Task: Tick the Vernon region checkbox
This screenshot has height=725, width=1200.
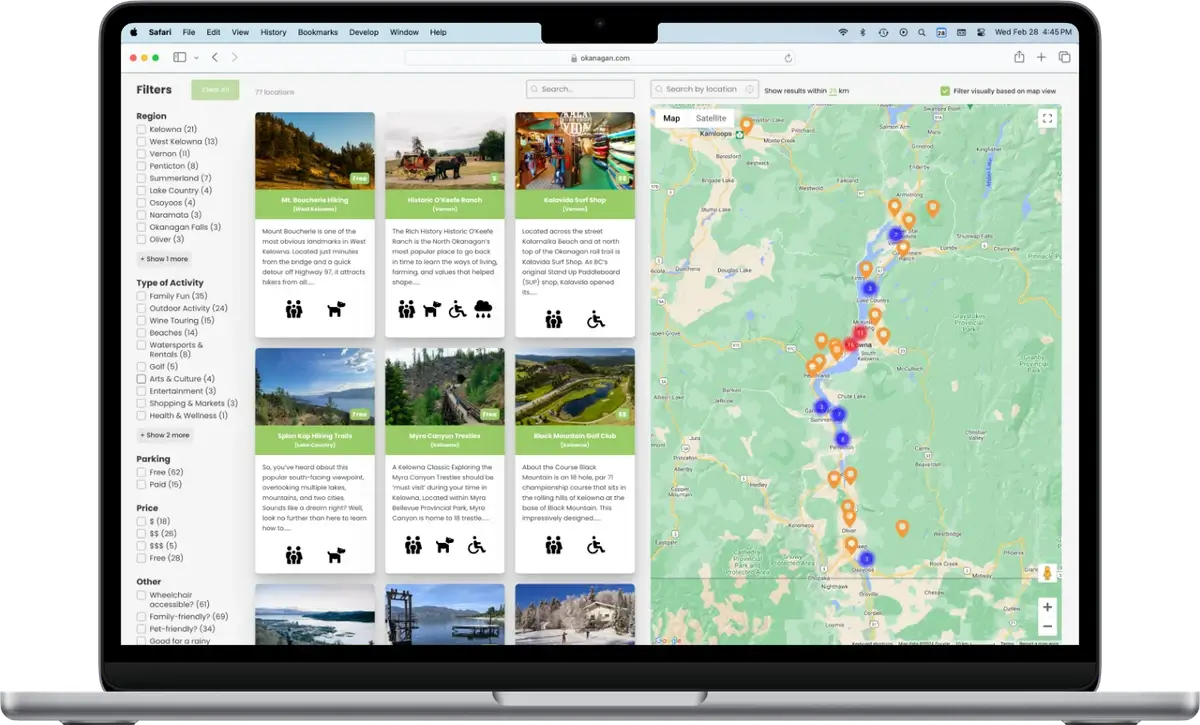Action: click(142, 154)
